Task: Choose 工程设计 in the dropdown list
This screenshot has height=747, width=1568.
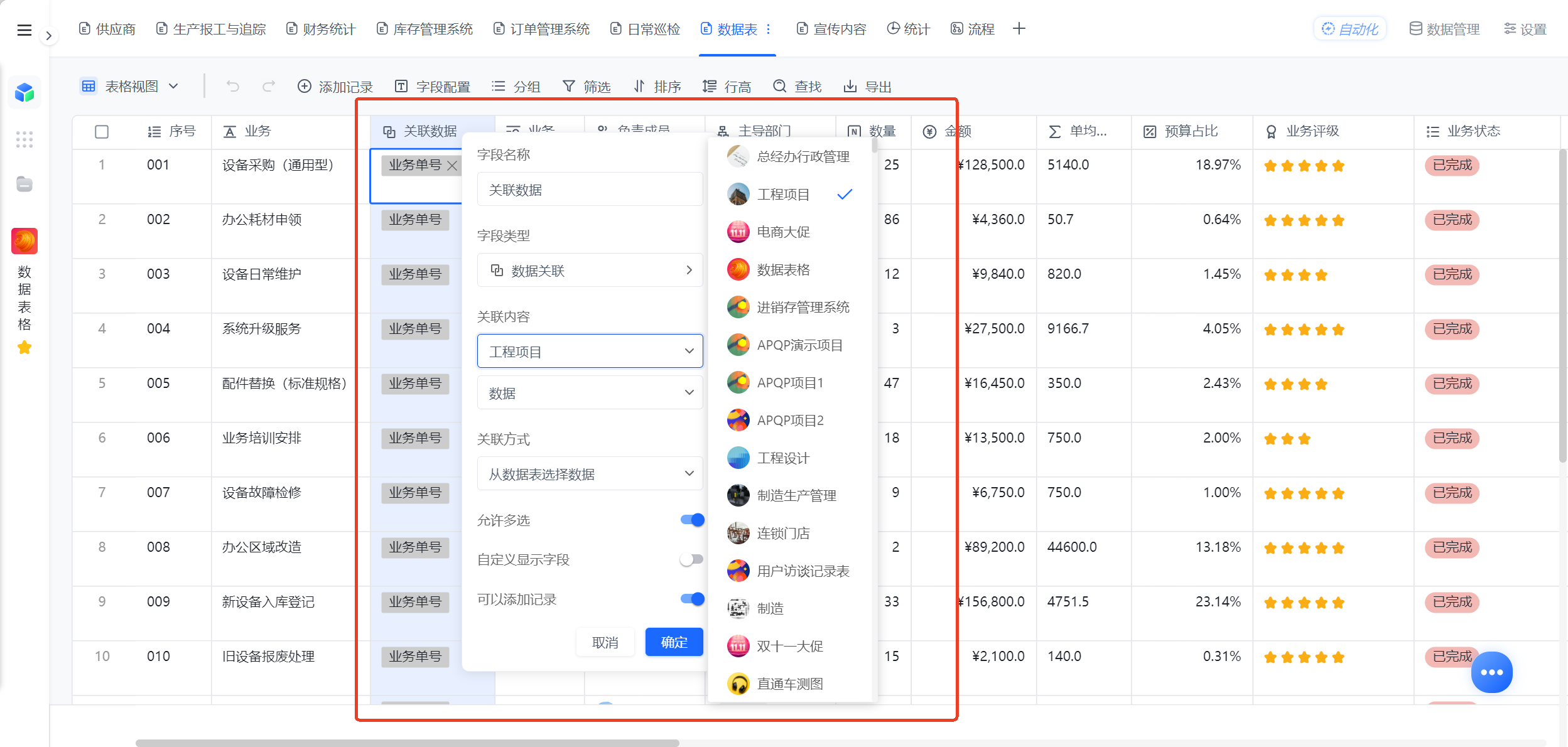Action: (790, 458)
